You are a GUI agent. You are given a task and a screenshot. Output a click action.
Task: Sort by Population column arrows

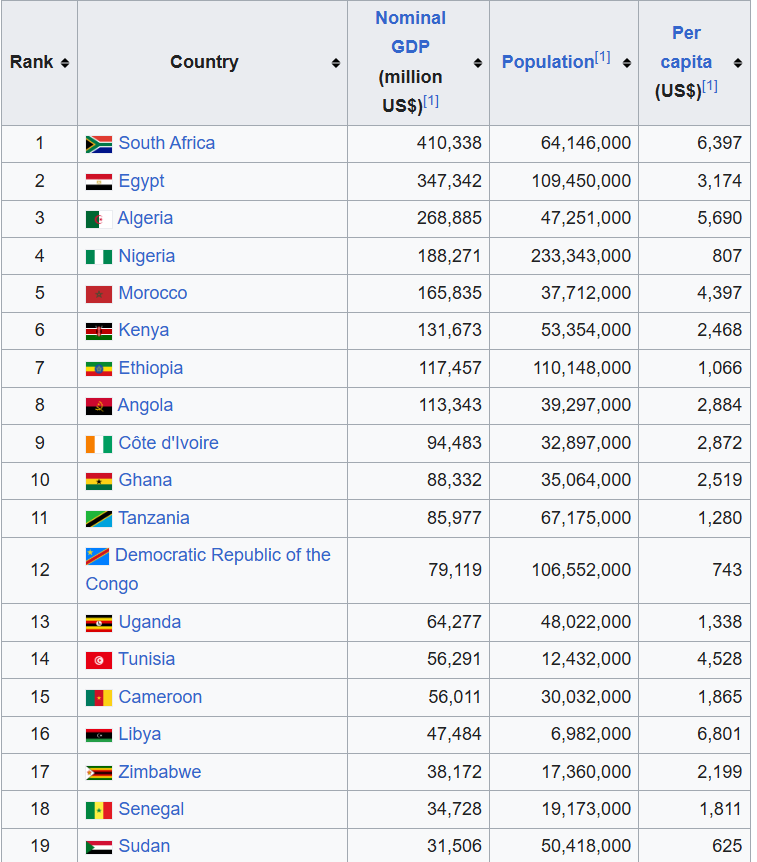pos(627,63)
